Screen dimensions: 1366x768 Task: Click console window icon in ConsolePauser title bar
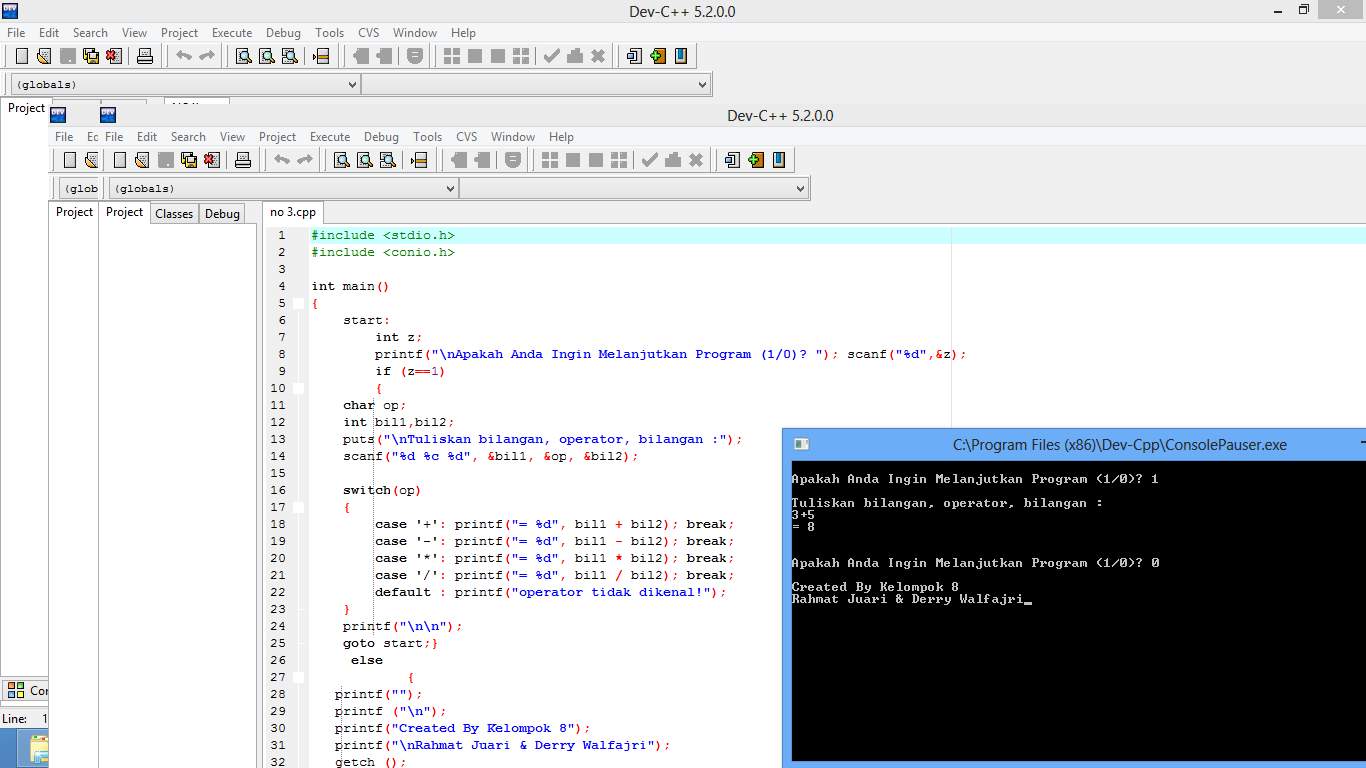coord(801,444)
